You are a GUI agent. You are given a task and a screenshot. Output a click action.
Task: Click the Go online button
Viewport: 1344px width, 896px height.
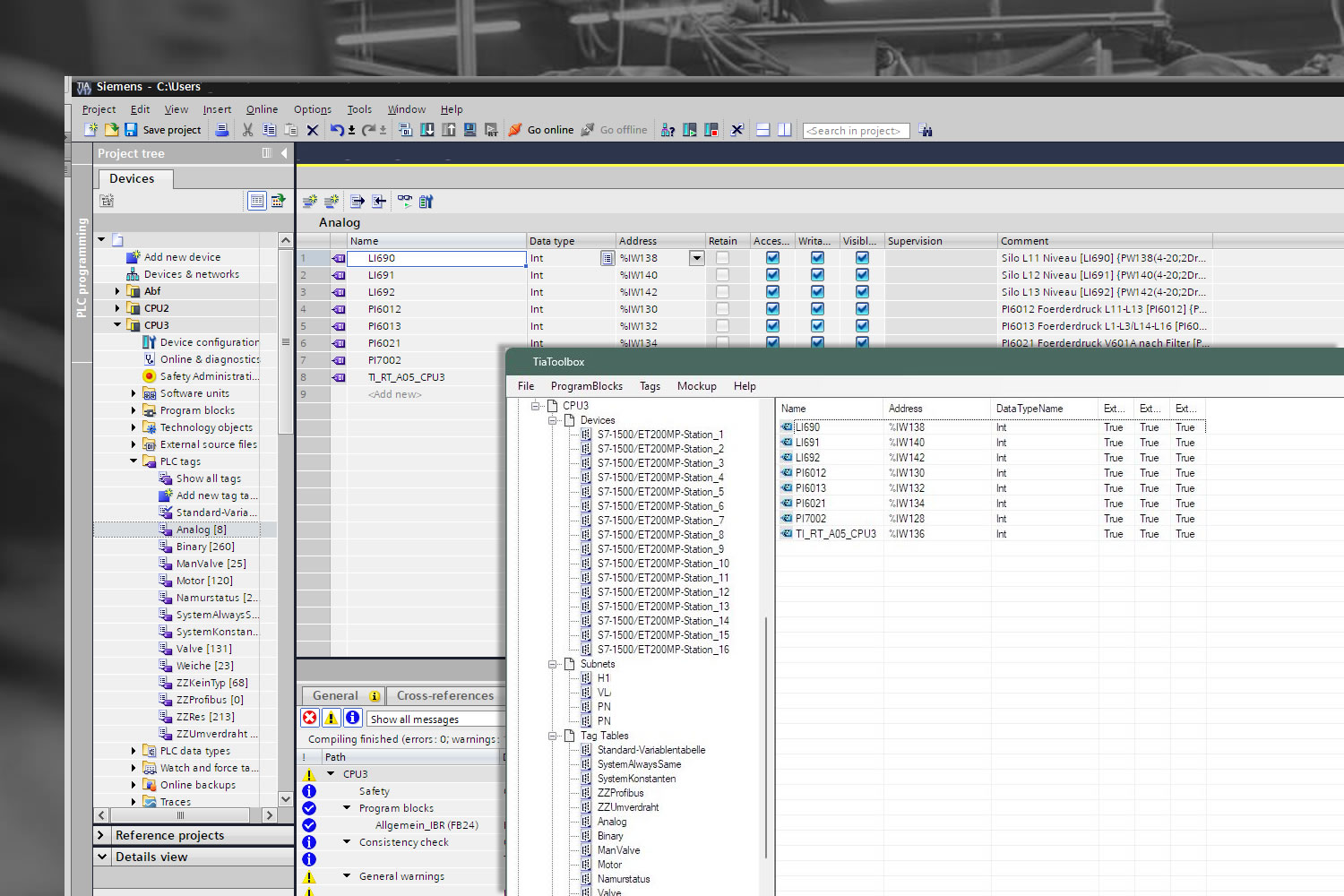point(541,130)
